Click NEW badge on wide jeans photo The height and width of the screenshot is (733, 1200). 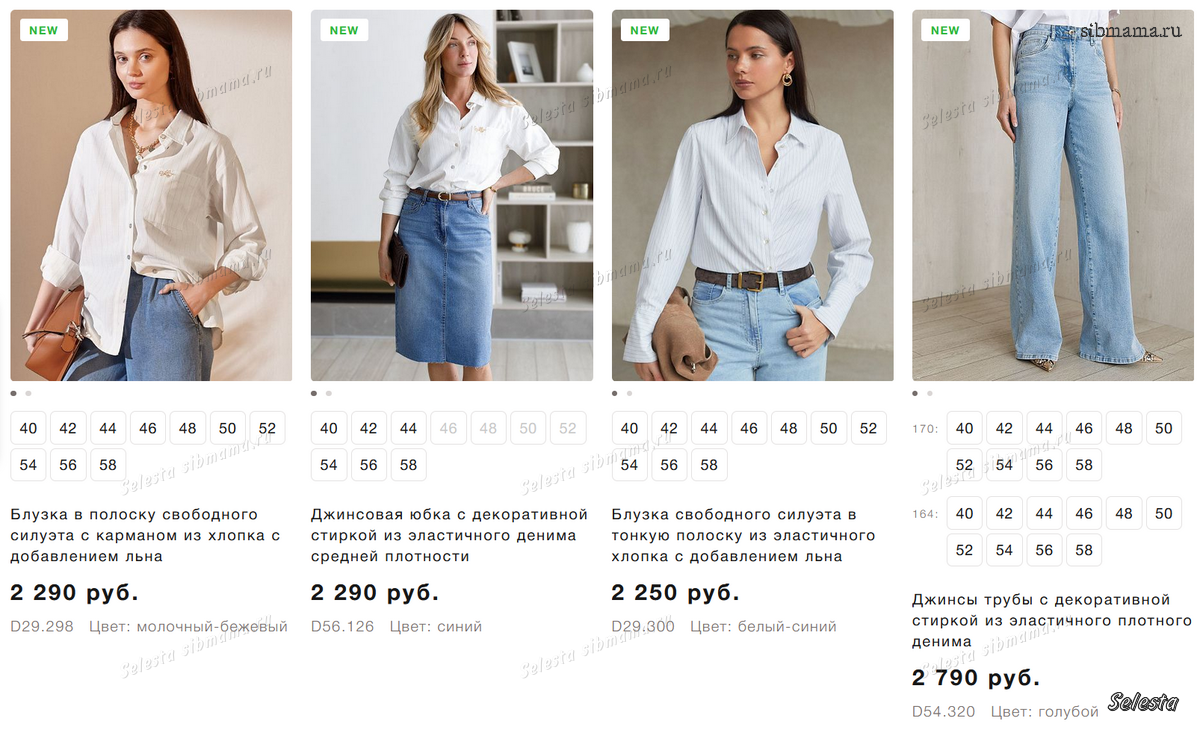945,30
